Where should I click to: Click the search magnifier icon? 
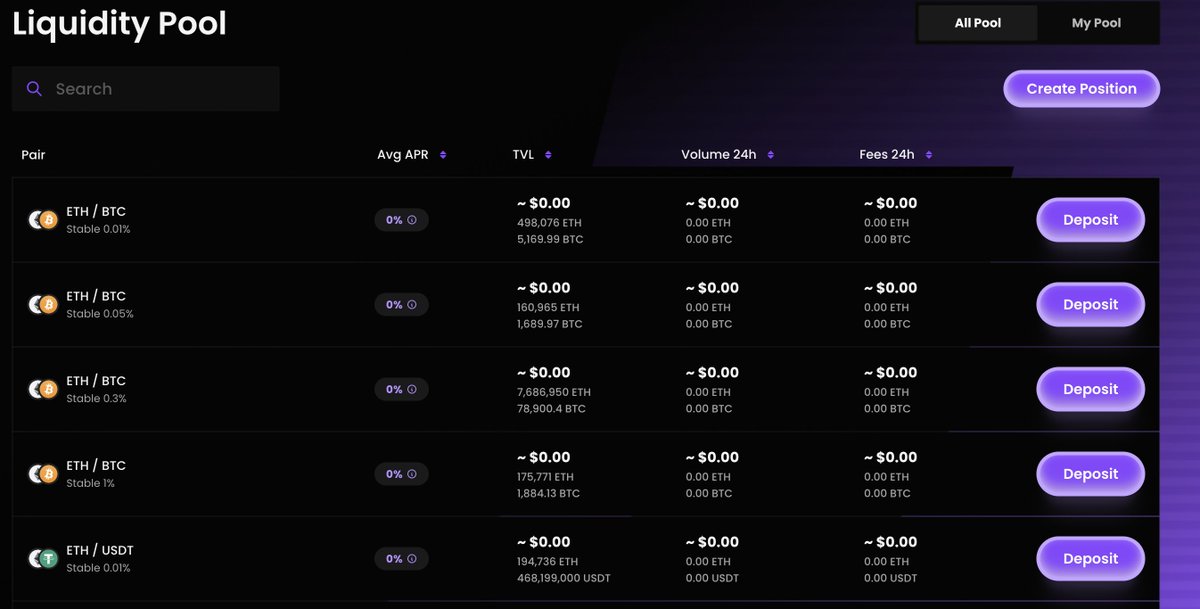34,89
